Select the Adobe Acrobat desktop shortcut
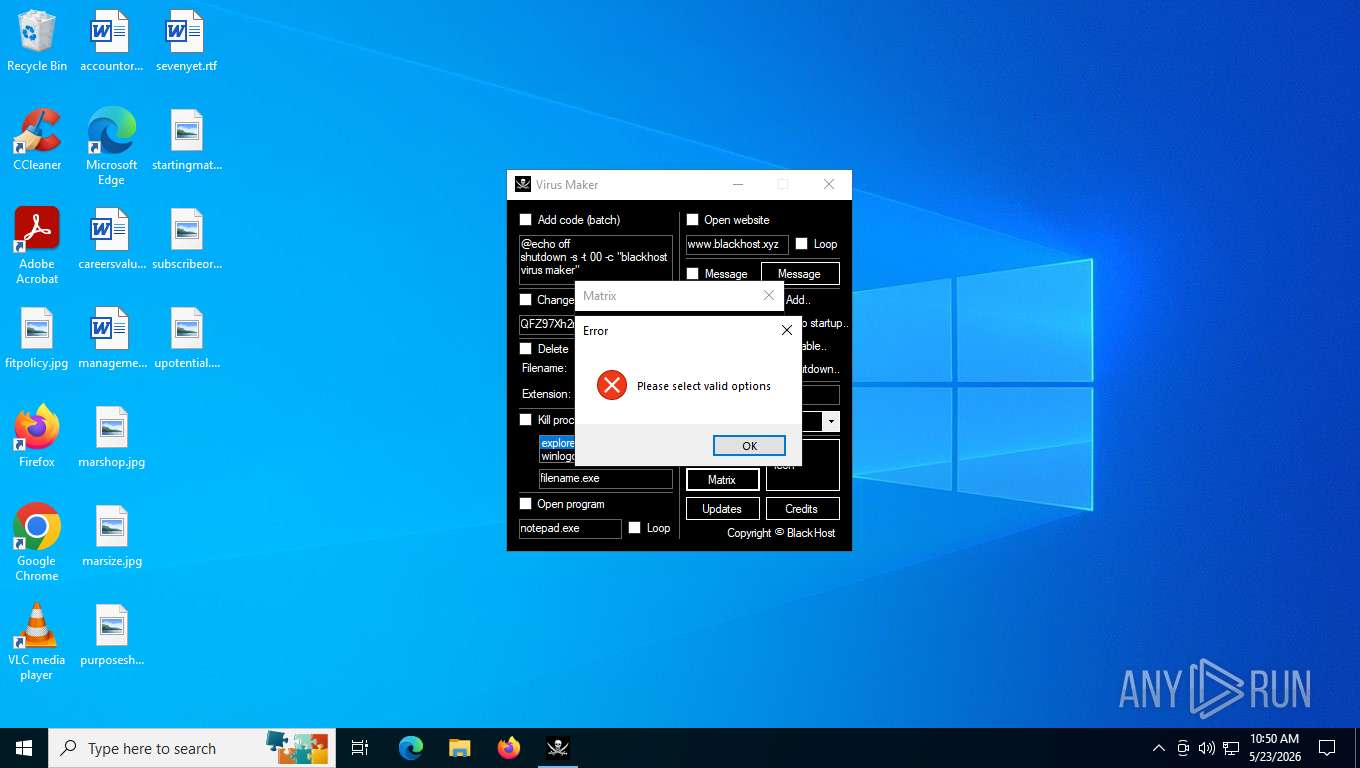The width and height of the screenshot is (1360, 768). click(x=37, y=246)
